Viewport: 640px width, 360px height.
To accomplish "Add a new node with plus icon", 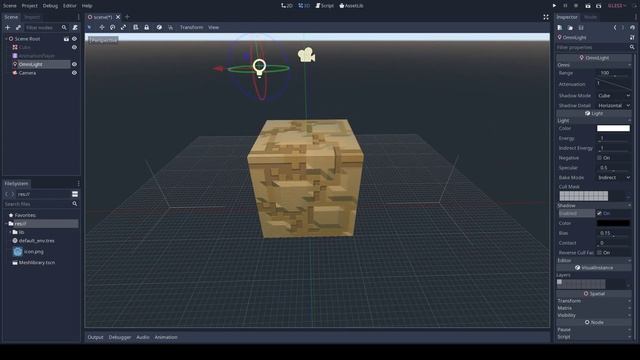I will click(7, 27).
